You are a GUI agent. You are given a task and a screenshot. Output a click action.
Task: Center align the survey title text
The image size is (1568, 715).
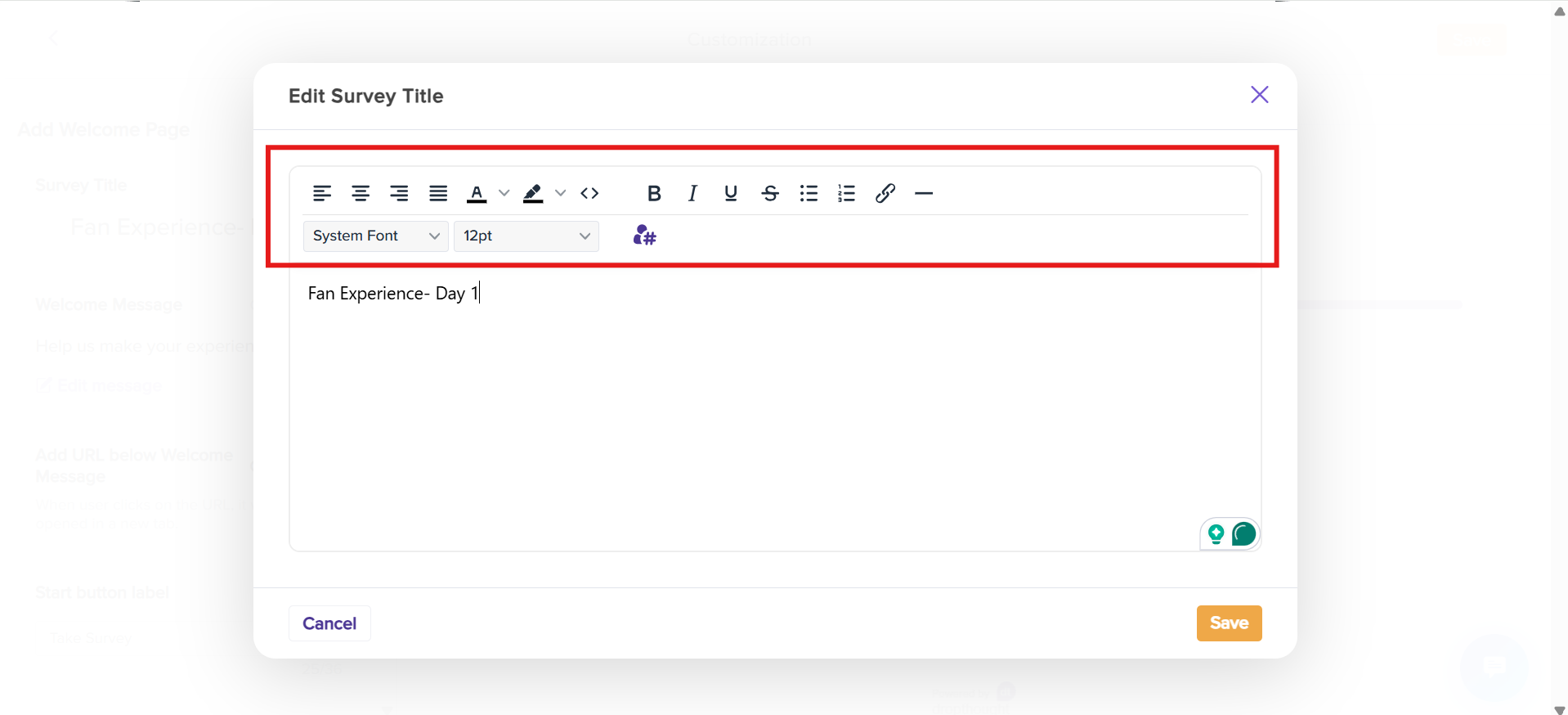[361, 194]
